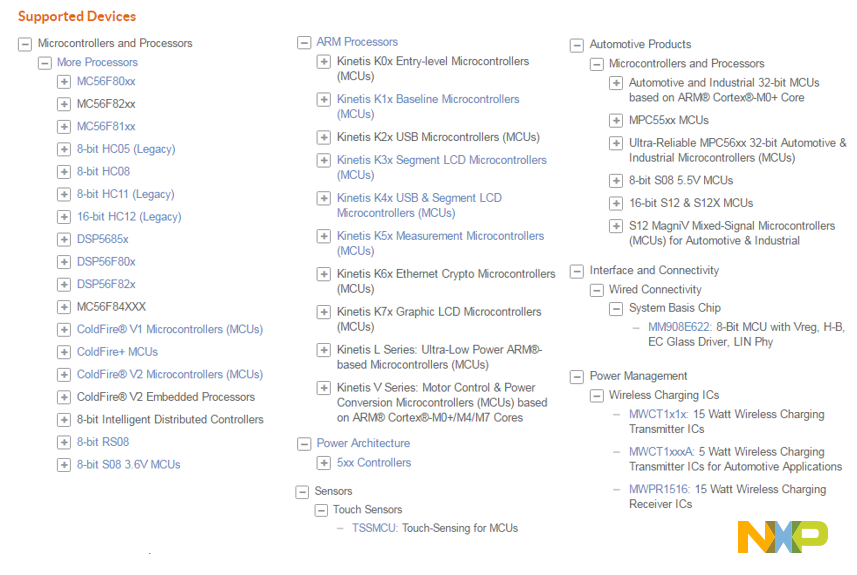Open the MM908E622 product link
This screenshot has width=857, height=575.
[x=677, y=327]
